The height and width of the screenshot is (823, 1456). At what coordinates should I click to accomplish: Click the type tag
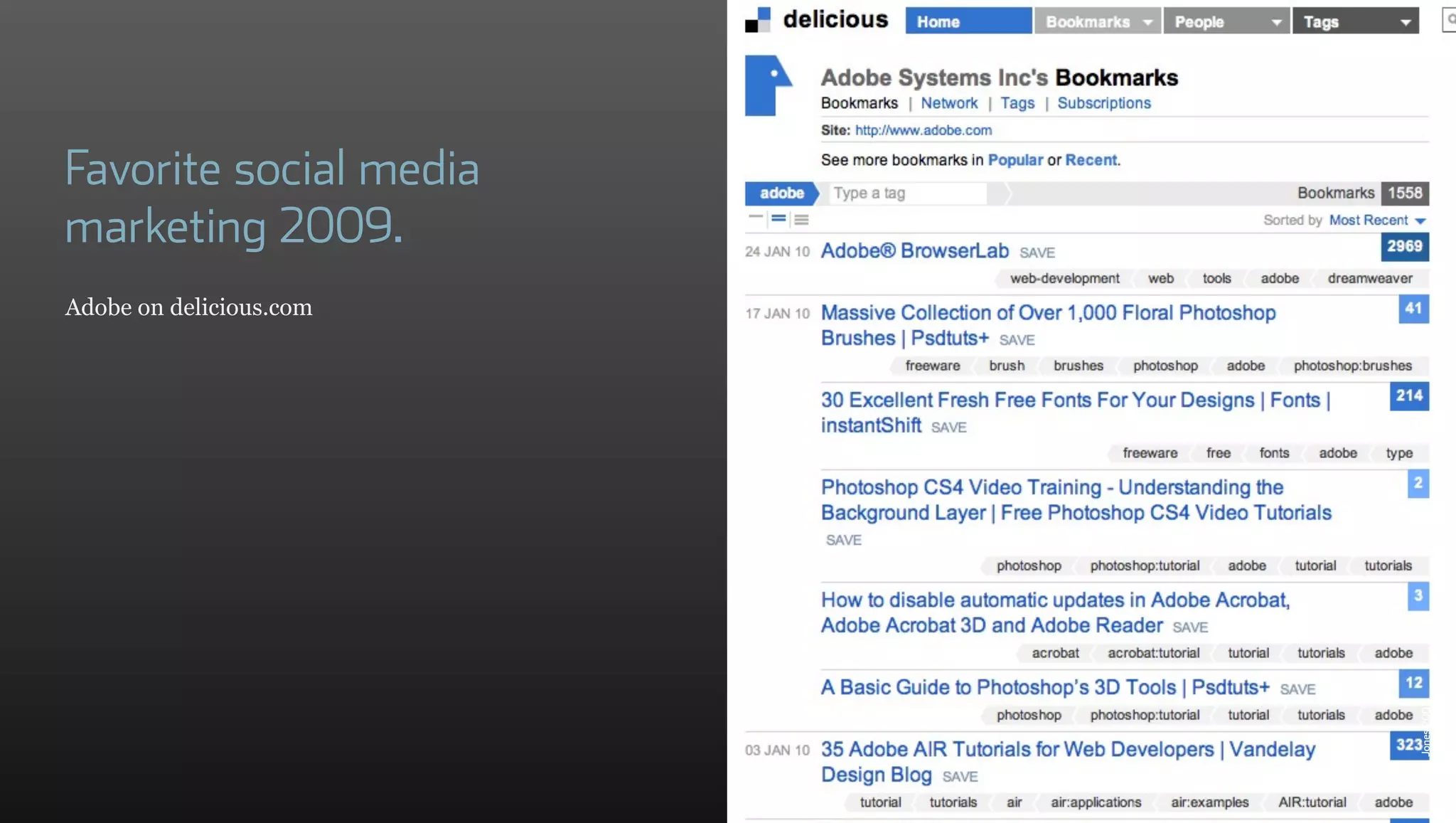tap(1399, 454)
